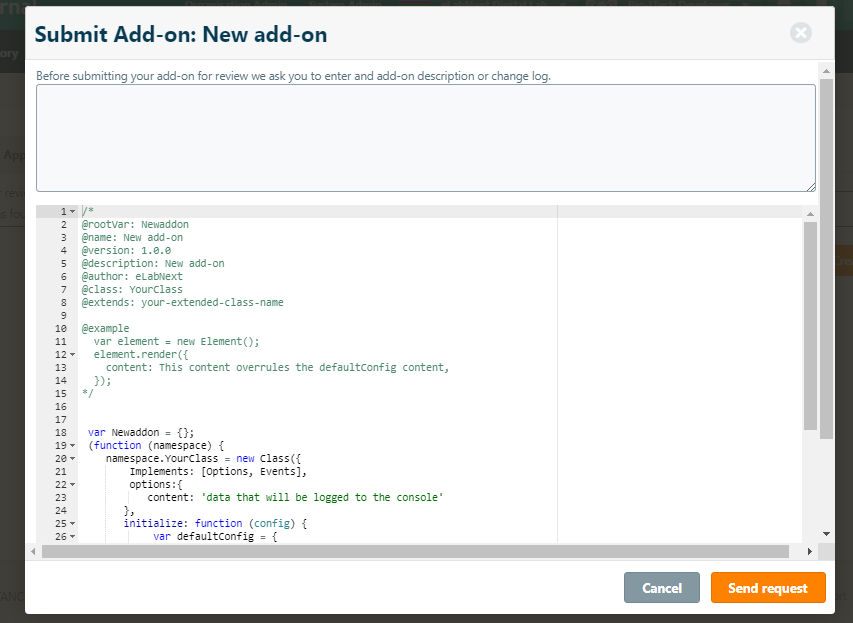Collapse the comment block at line 1
853x623 pixels.
click(x=72, y=212)
